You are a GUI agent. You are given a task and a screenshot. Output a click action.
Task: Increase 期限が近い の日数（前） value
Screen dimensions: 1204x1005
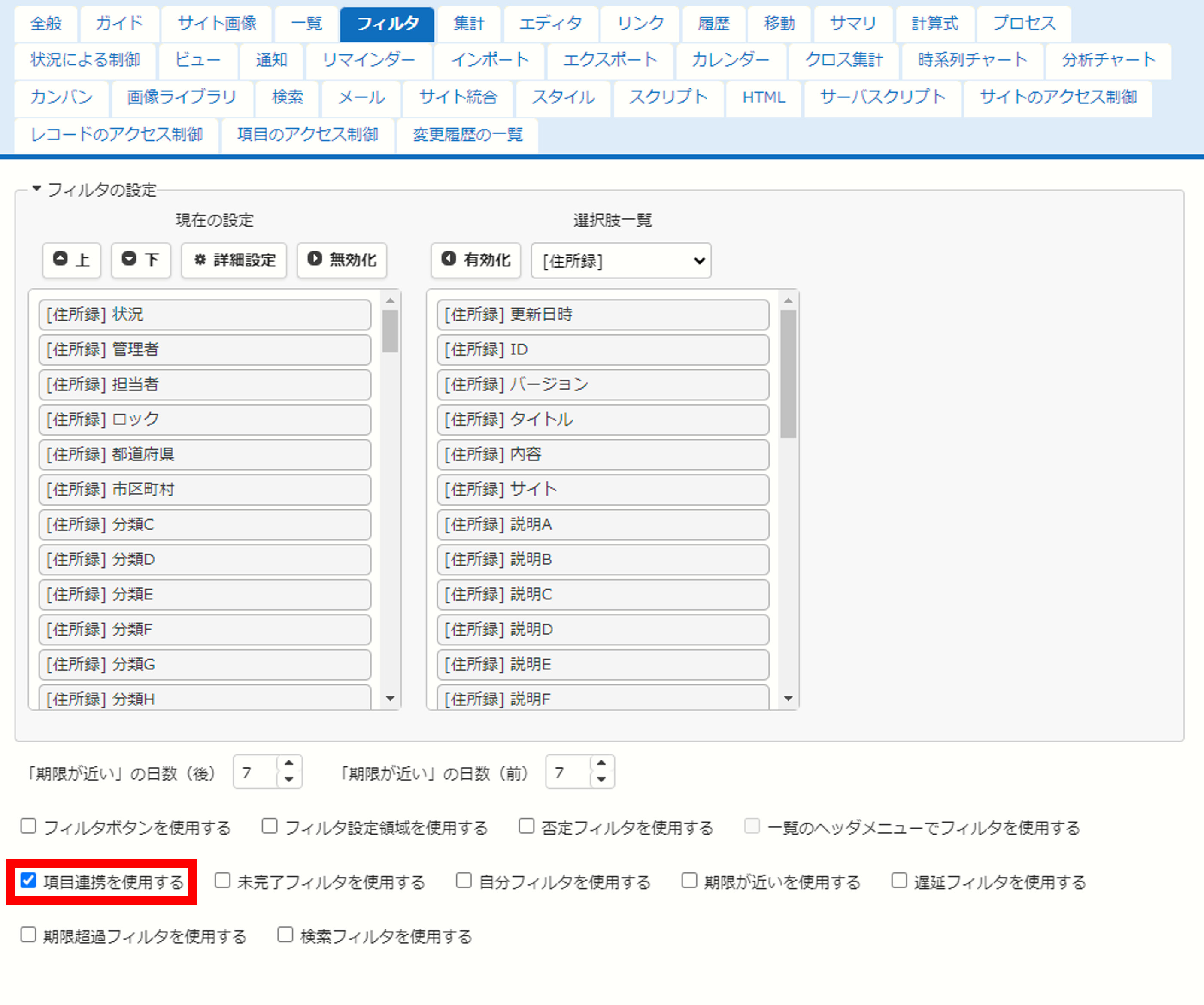point(601,764)
